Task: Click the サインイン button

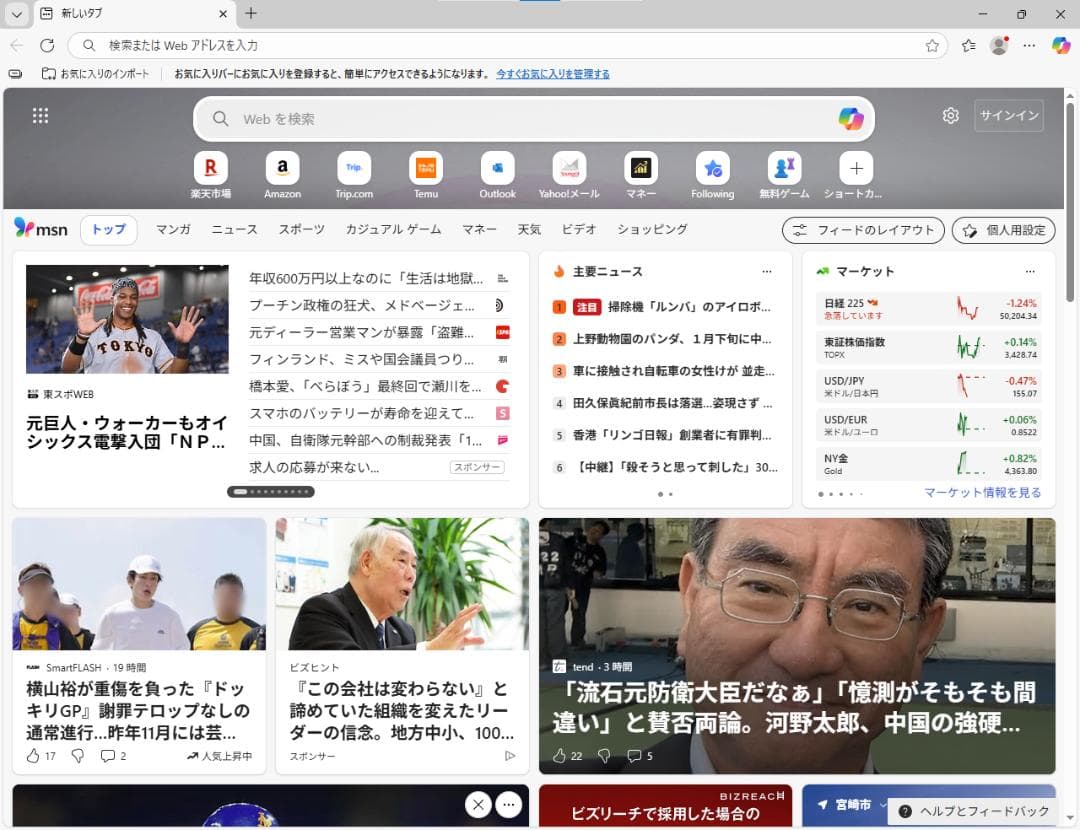Action: [1008, 115]
